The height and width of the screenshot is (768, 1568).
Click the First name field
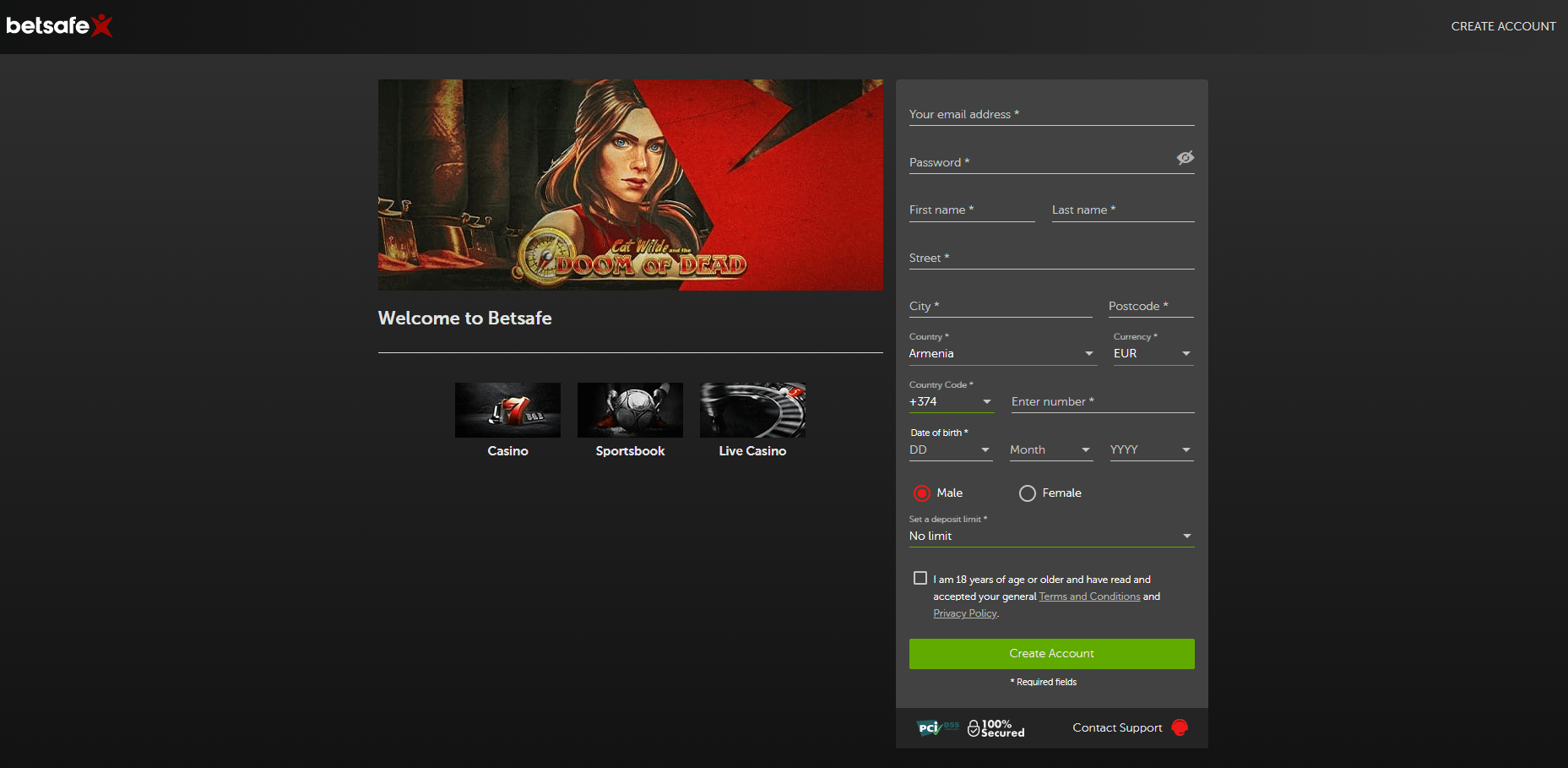(972, 210)
